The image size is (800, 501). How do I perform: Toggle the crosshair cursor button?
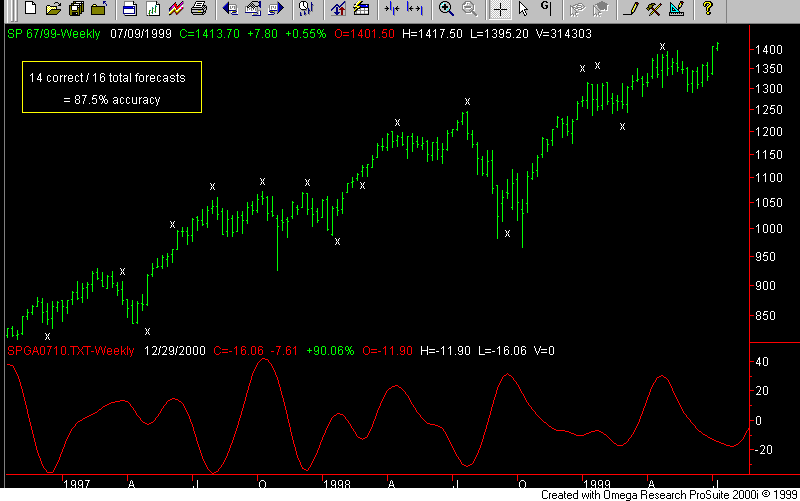pos(500,10)
